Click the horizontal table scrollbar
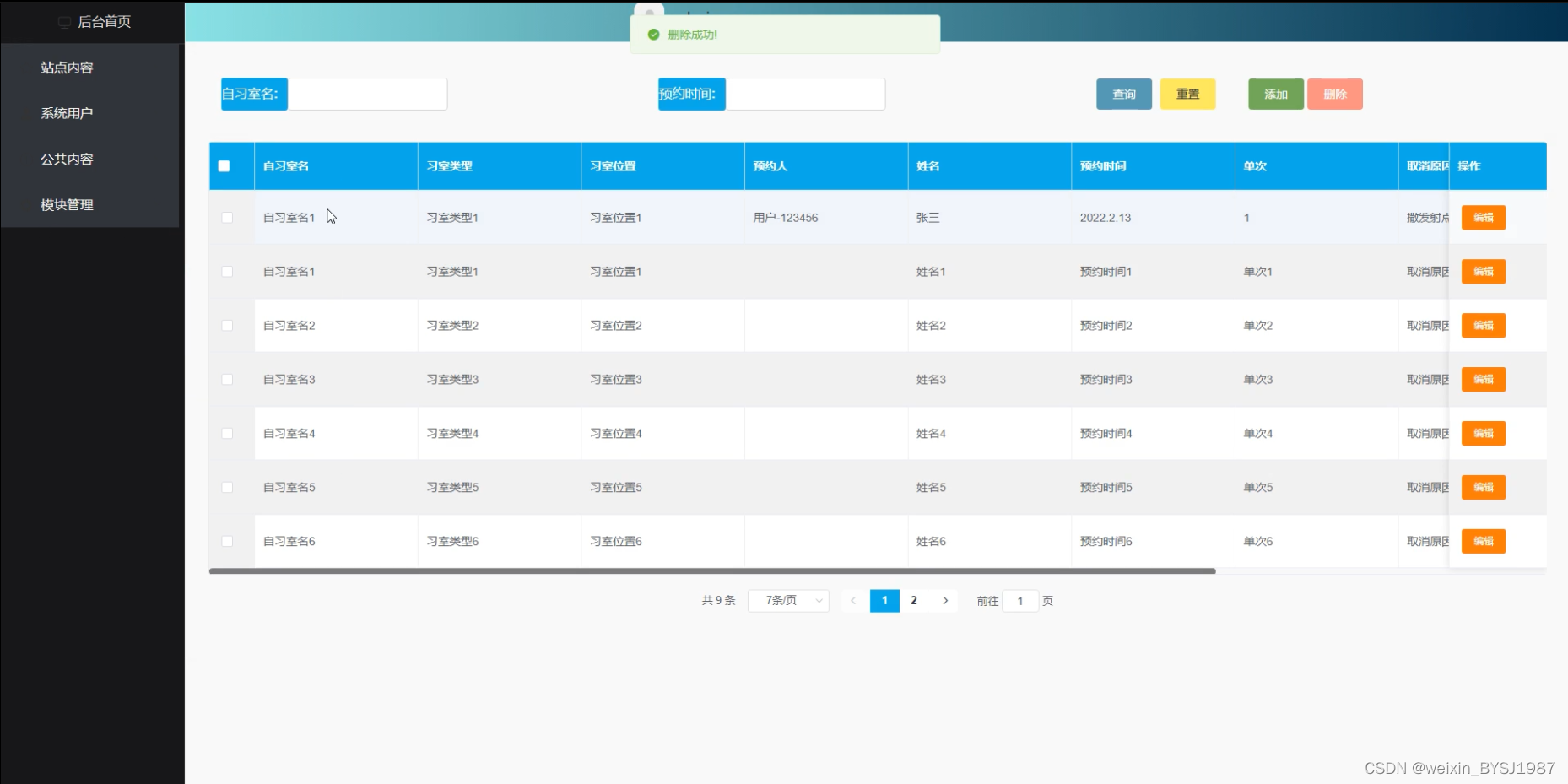Viewport: 1568px width, 784px height. pyautogui.click(x=712, y=571)
